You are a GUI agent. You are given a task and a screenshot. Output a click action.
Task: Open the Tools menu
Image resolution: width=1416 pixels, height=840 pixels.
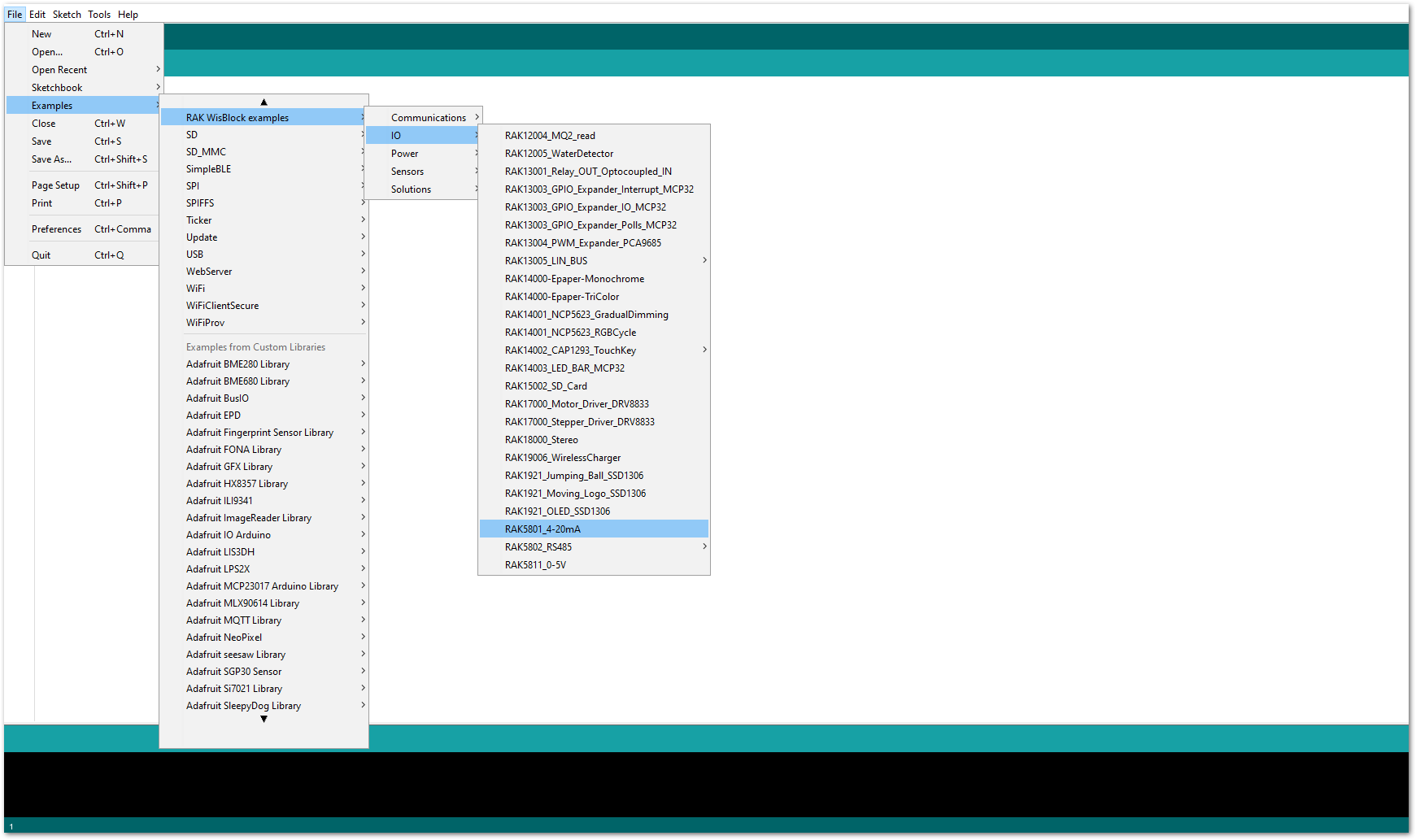pyautogui.click(x=99, y=14)
